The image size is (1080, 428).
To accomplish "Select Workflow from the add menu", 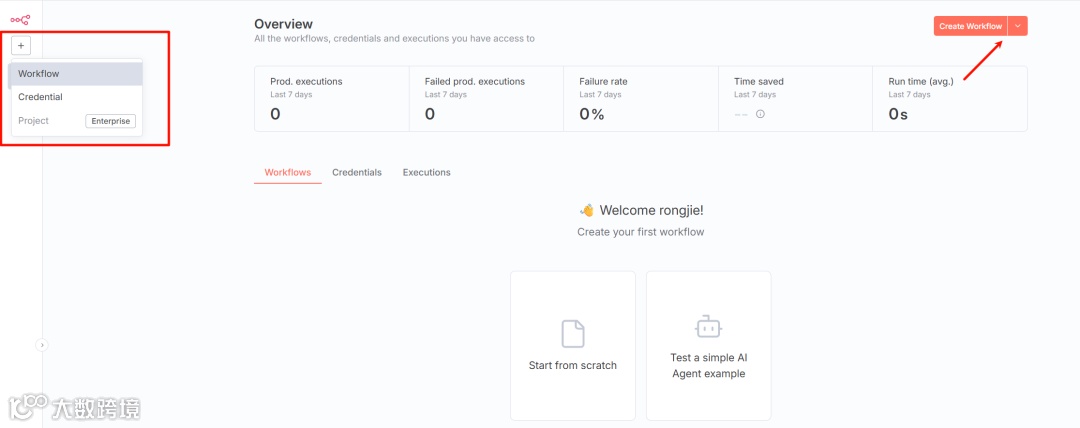I will point(76,74).
